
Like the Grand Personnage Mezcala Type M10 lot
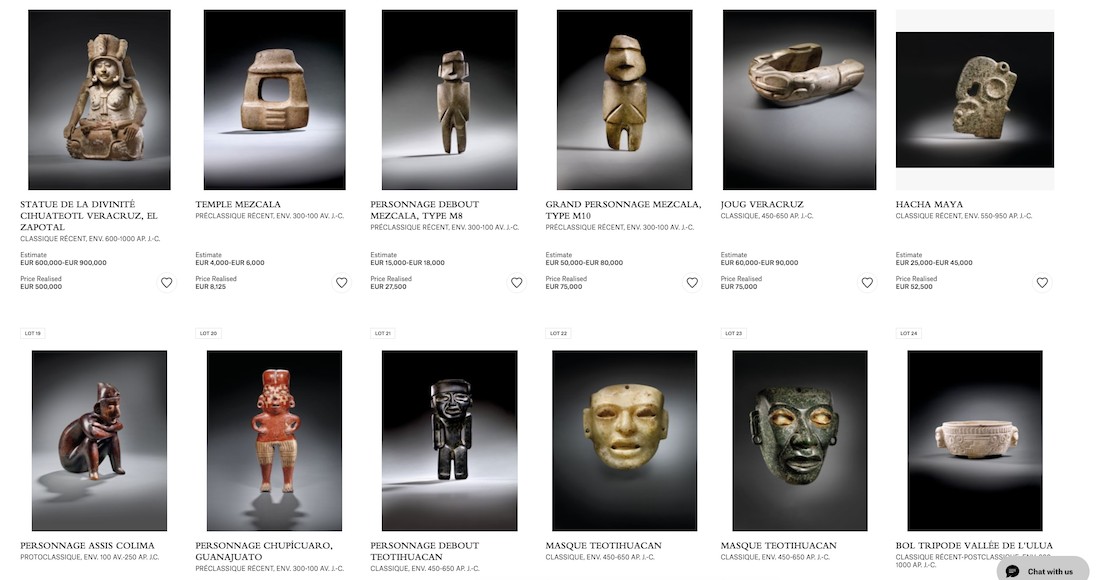coord(692,283)
